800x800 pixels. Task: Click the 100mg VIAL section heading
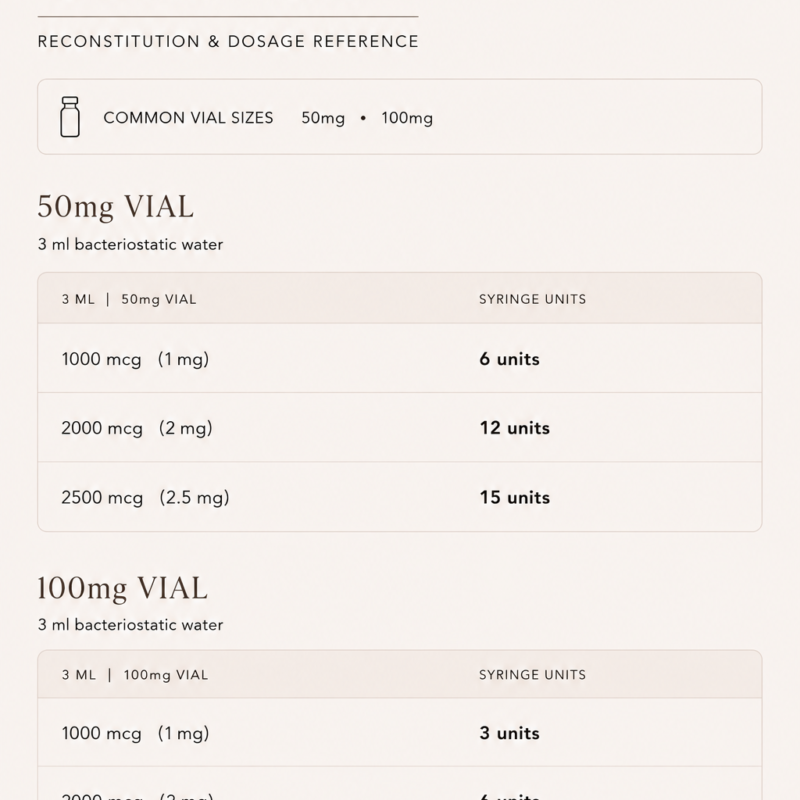123,588
